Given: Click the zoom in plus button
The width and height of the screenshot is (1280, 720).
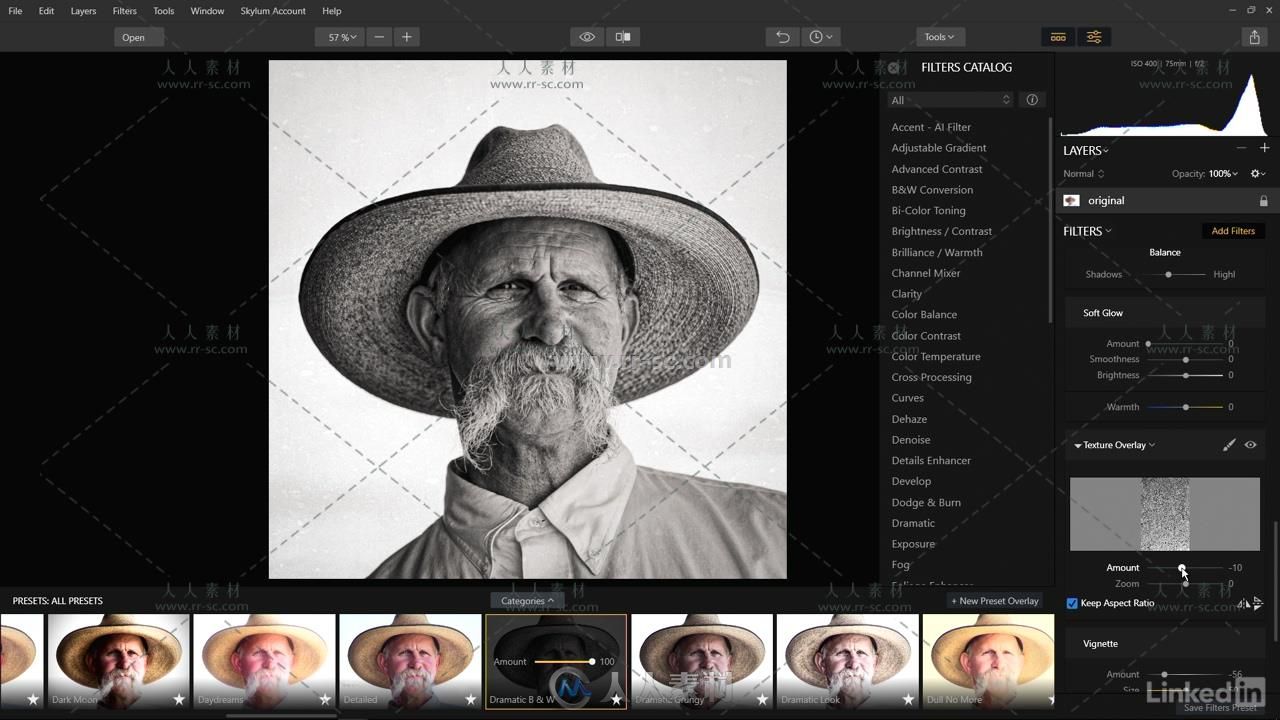Looking at the screenshot, I should click(406, 37).
